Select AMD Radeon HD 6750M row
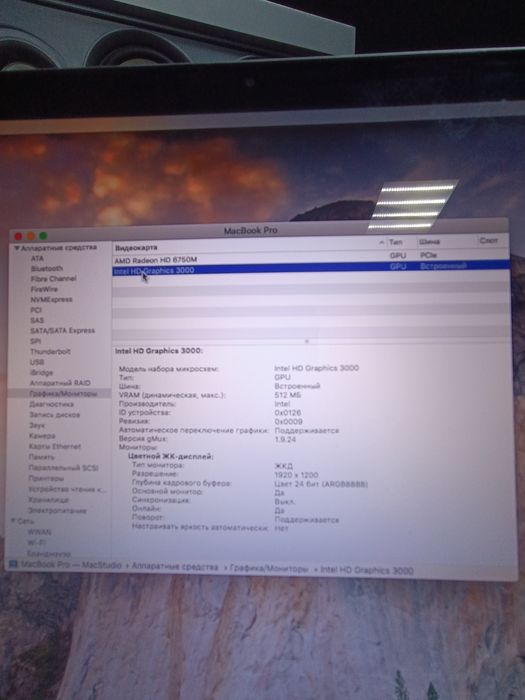The image size is (525, 700). click(x=310, y=259)
